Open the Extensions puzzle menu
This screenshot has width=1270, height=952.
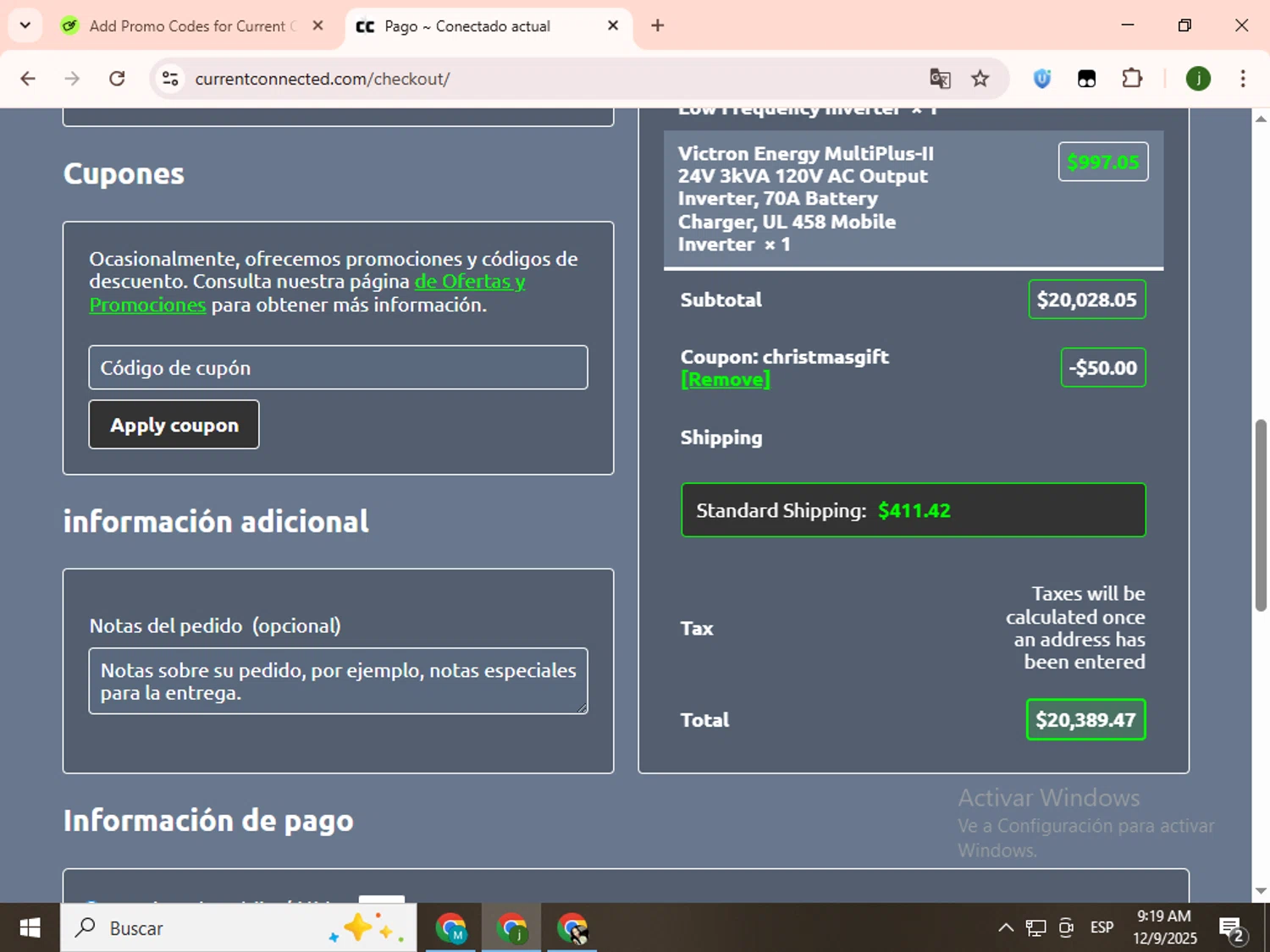[x=1132, y=79]
